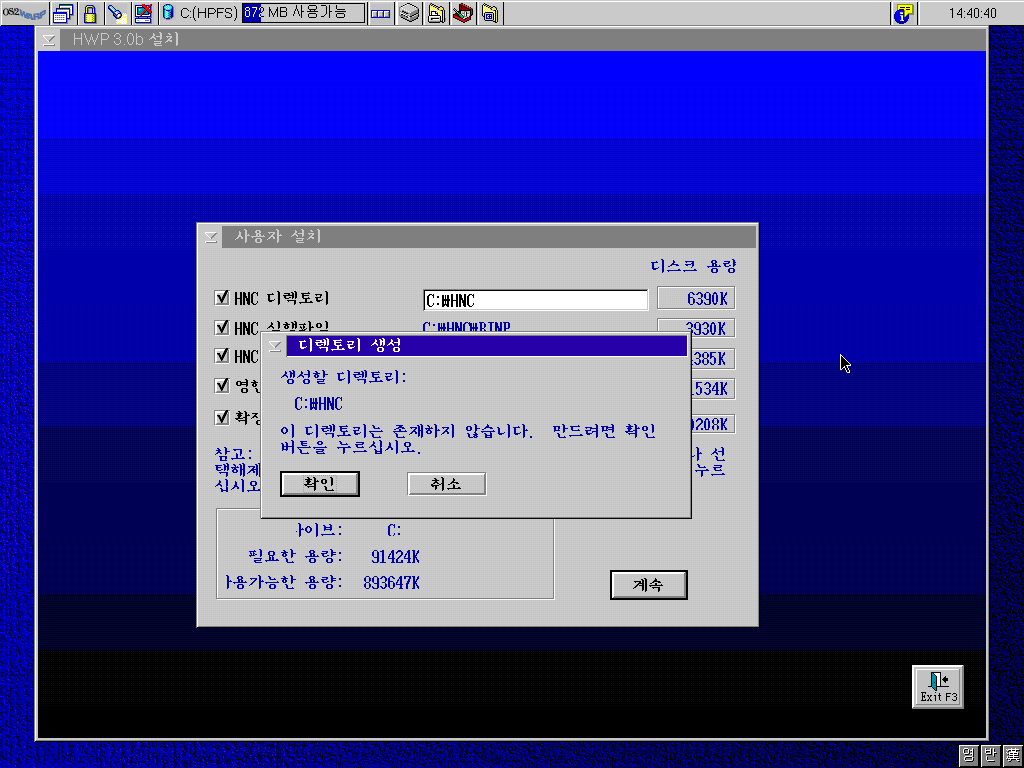Viewport: 1024px width, 768px height.
Task: Click the 3930K disk size value
Action: click(705, 328)
